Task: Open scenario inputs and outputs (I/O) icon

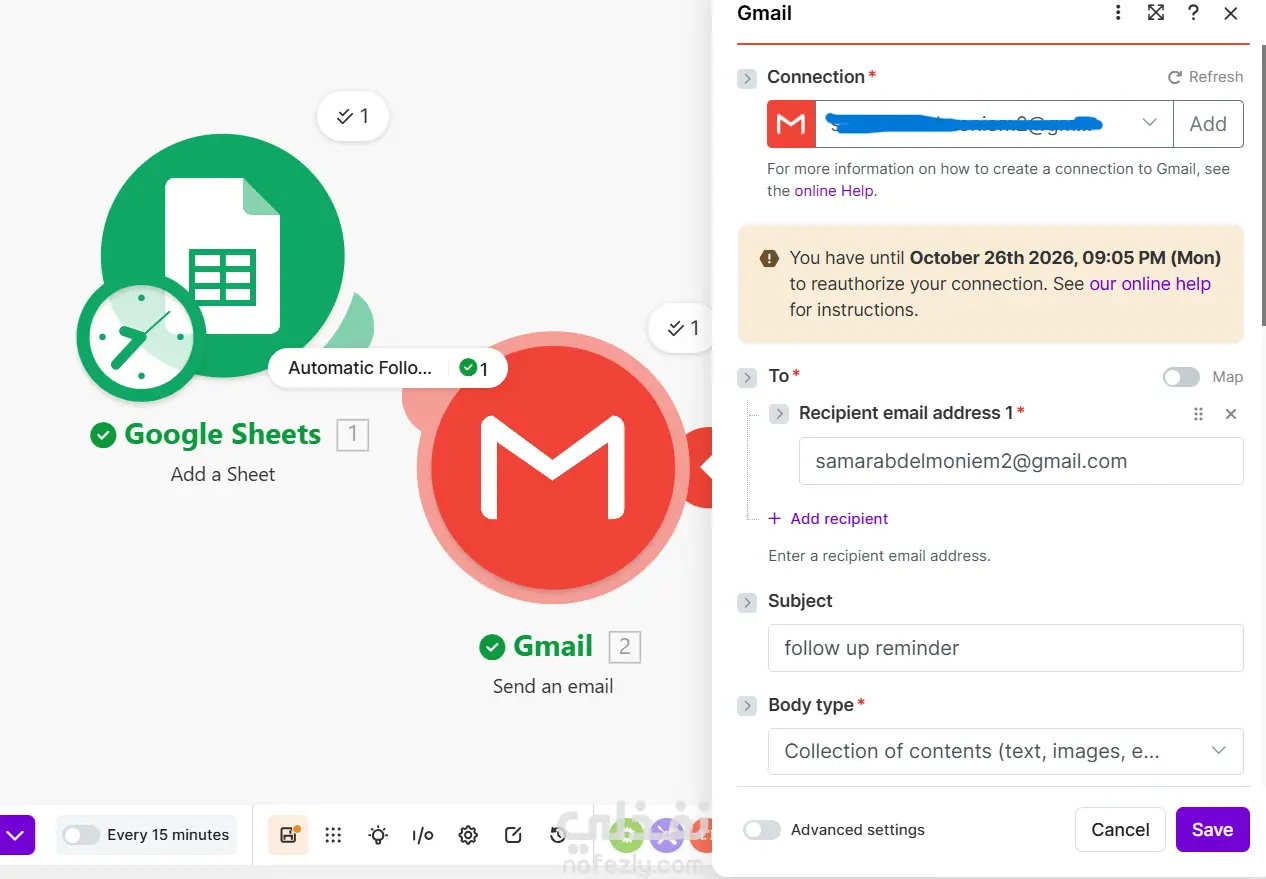Action: [x=423, y=835]
